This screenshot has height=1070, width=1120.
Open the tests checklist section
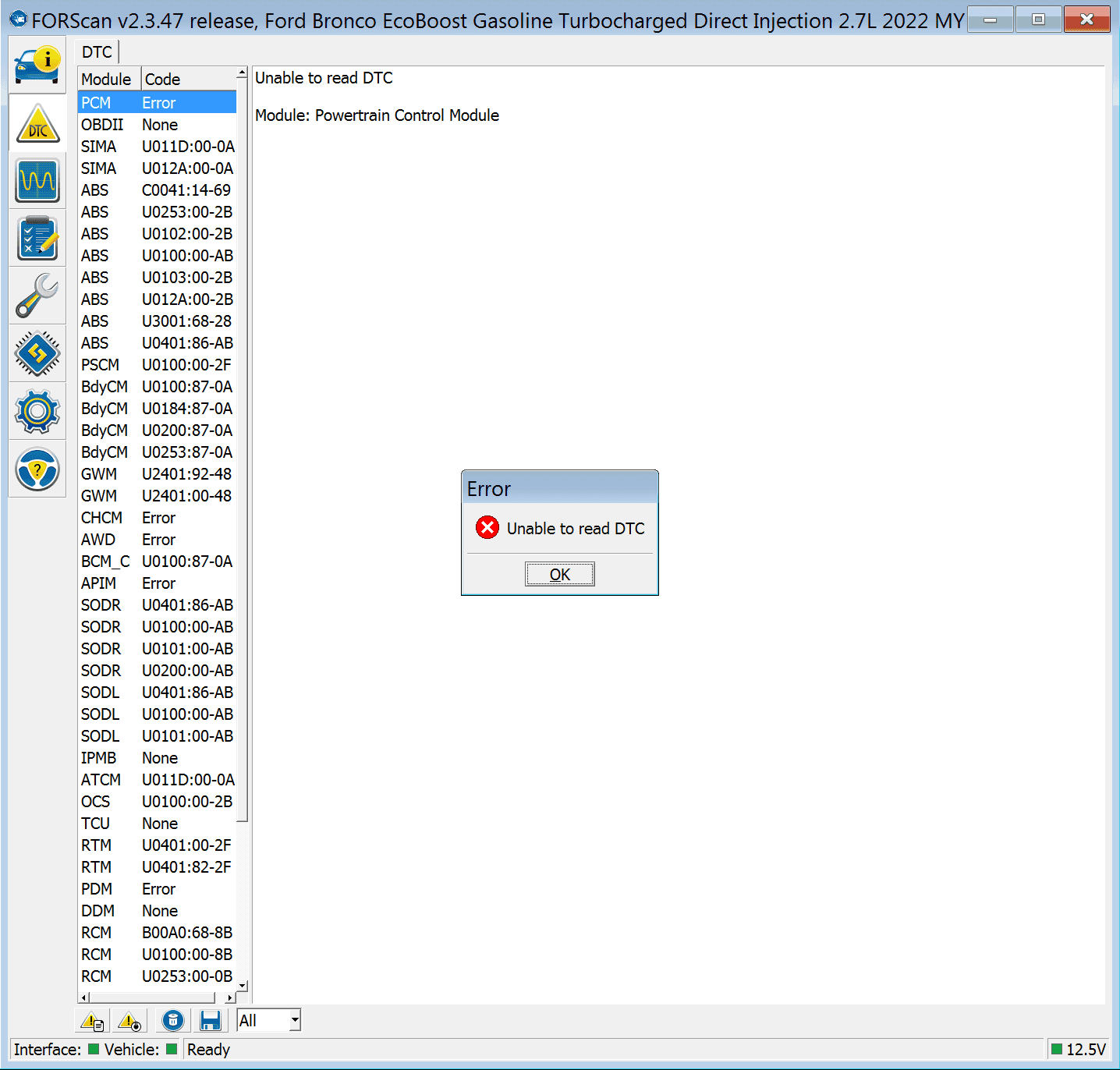[37, 239]
